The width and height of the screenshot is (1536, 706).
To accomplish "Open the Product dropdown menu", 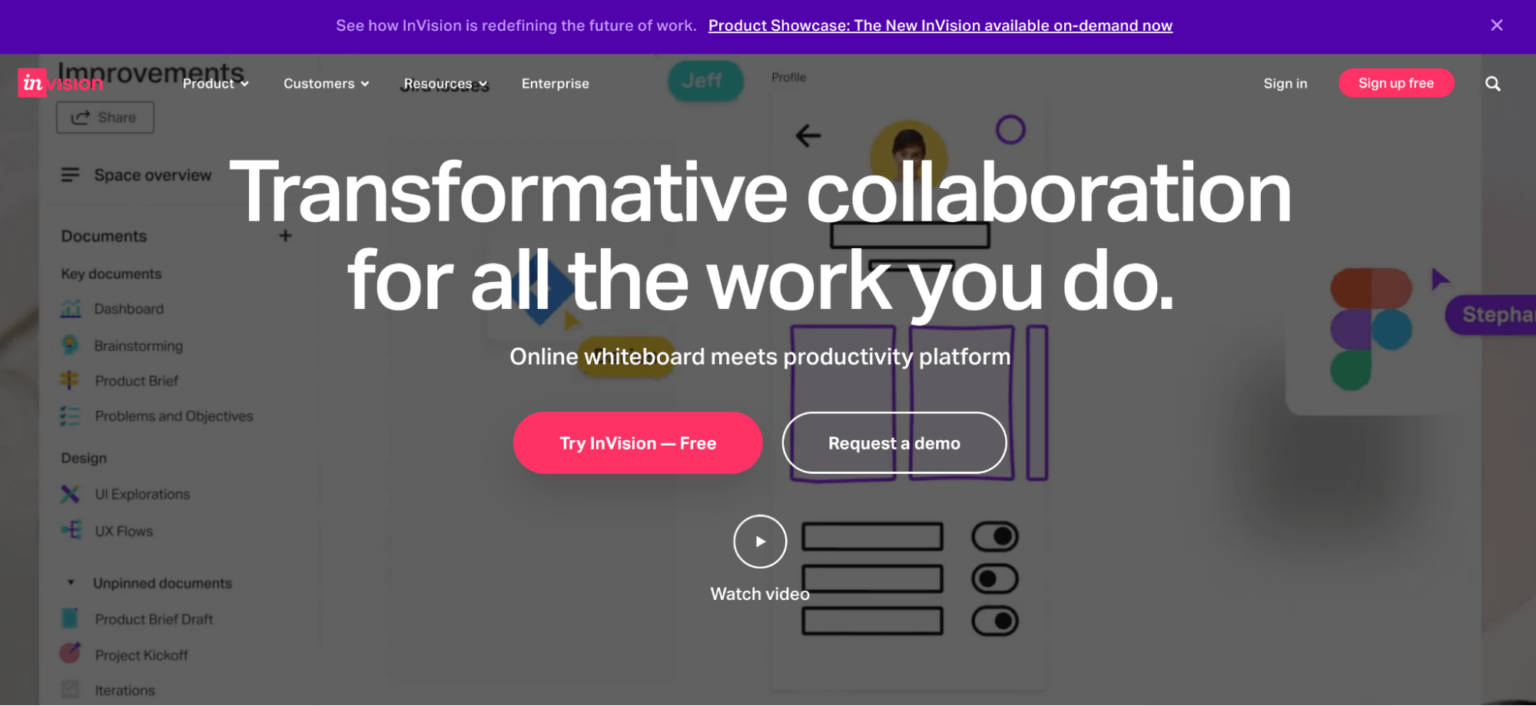I will coord(214,84).
